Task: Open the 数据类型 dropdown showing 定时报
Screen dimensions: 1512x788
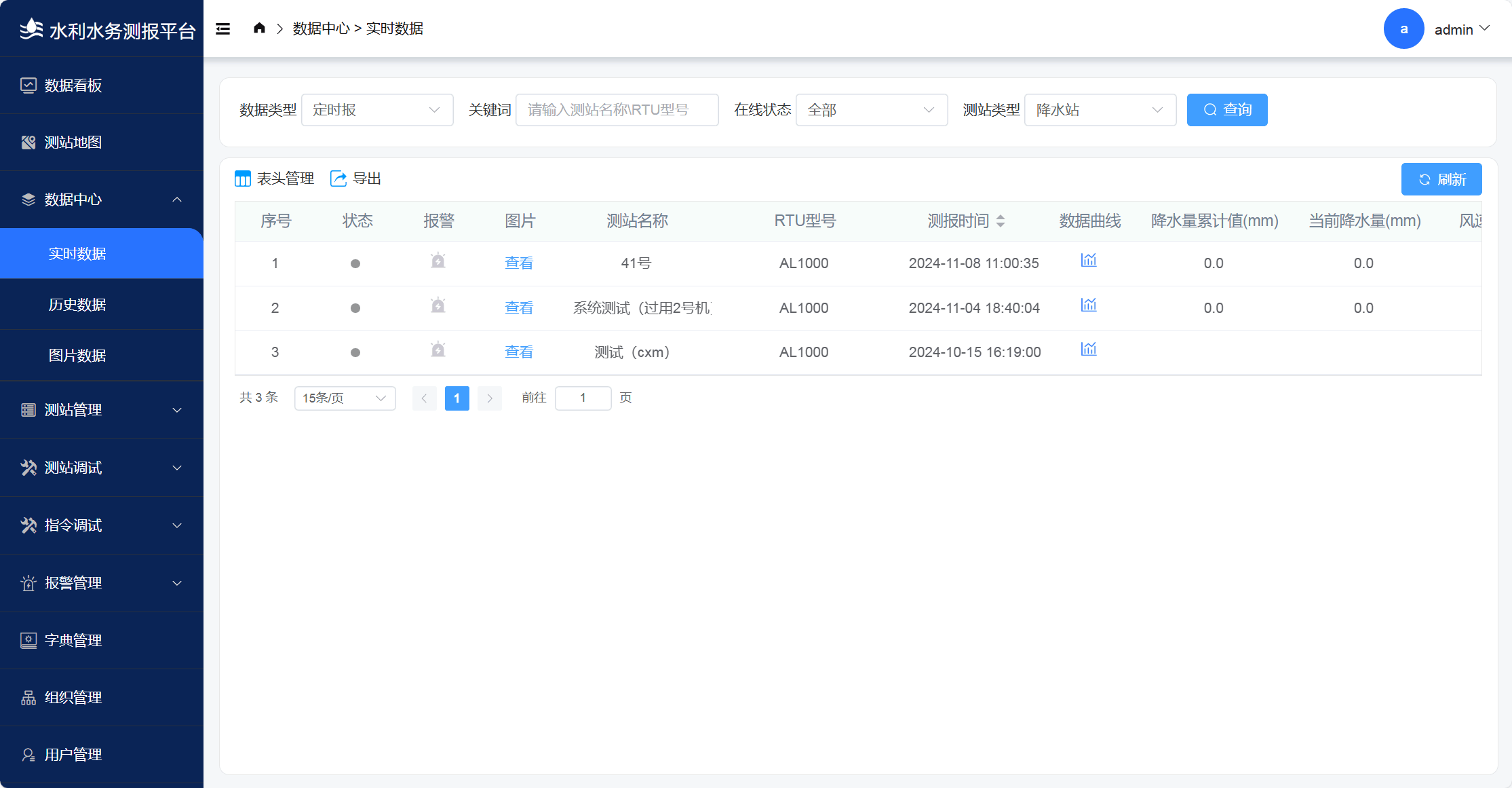Action: tap(376, 110)
